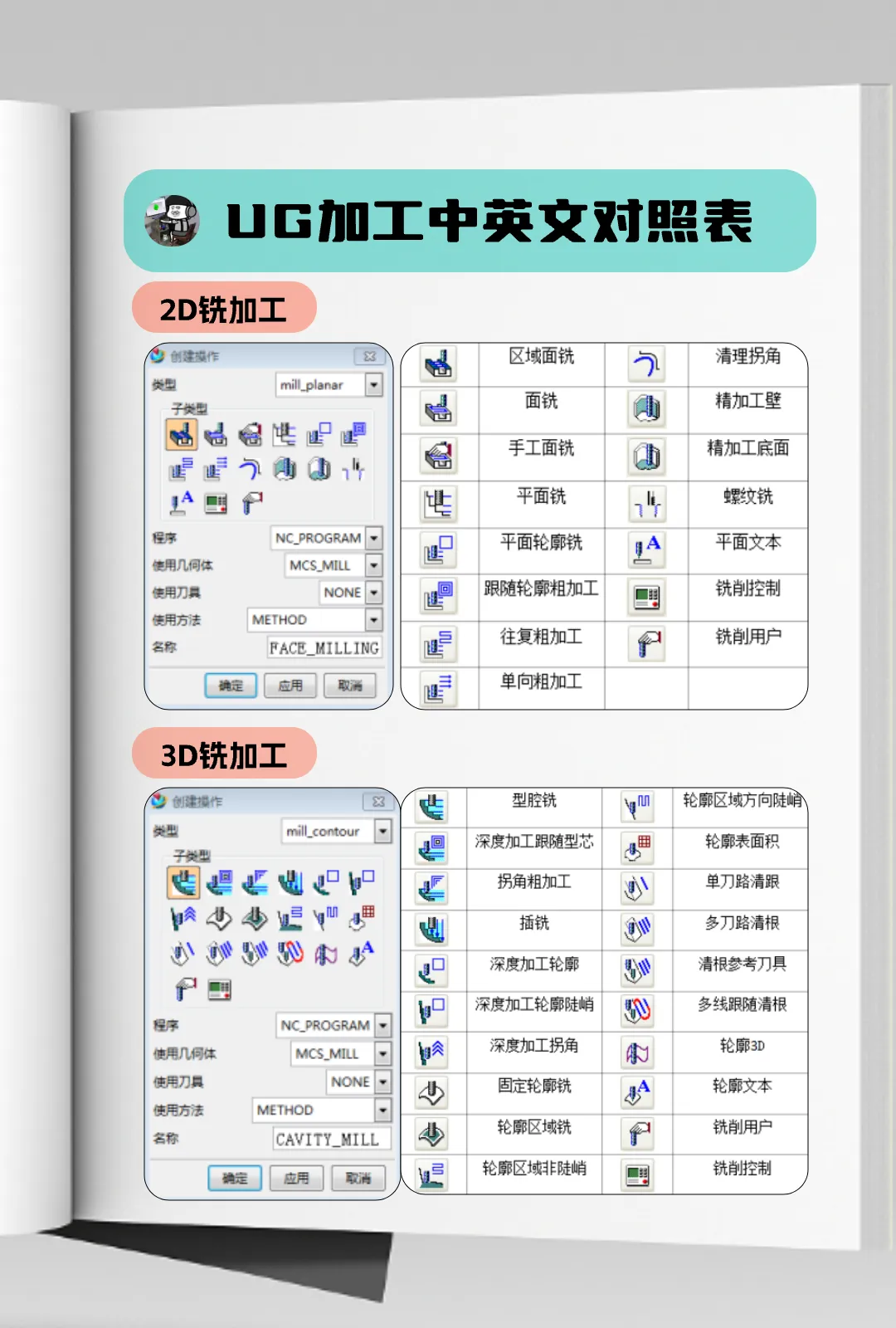Screen dimensions: 896x1328
Task: Click 应用 in the mill_planar dialog
Action: (290, 686)
